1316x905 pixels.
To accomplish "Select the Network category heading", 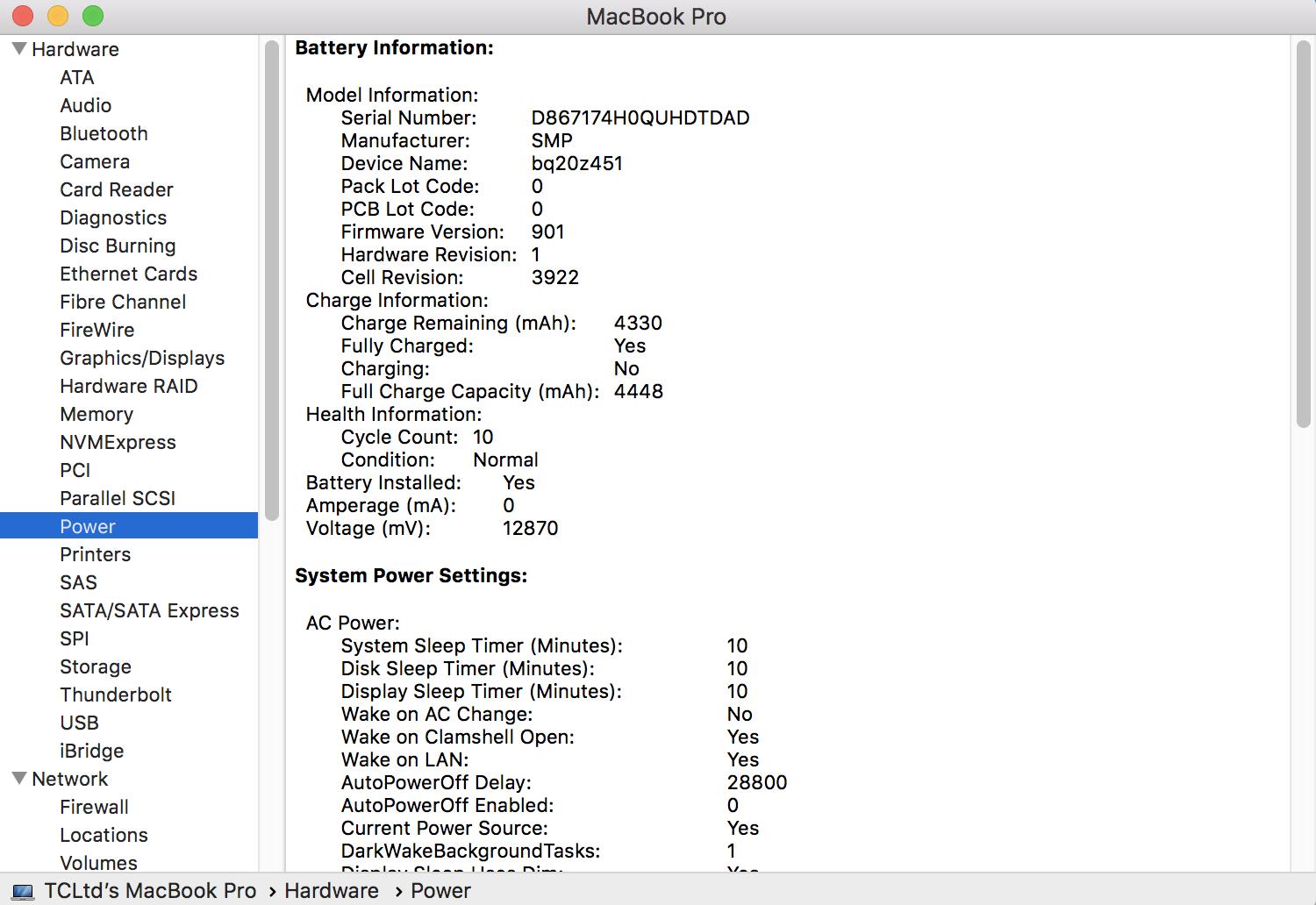I will click(x=70, y=779).
